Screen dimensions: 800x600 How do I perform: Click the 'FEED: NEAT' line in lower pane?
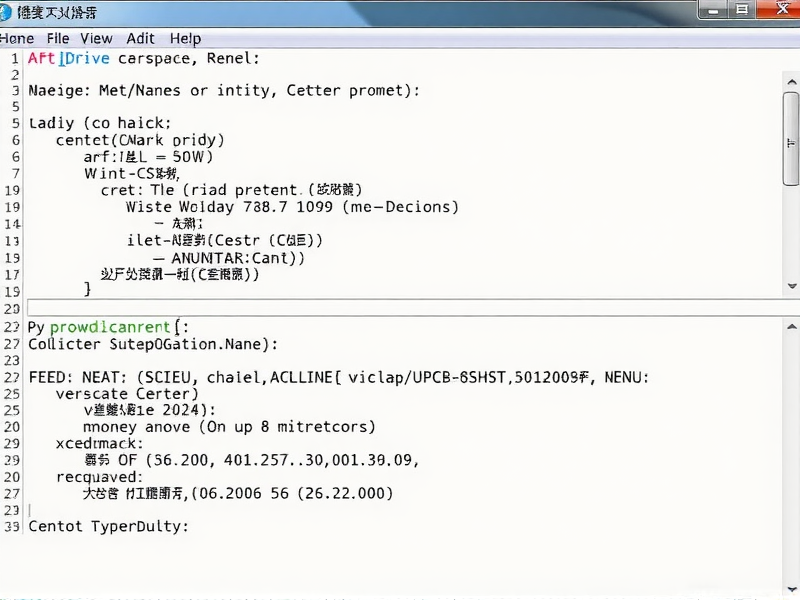click(338, 377)
